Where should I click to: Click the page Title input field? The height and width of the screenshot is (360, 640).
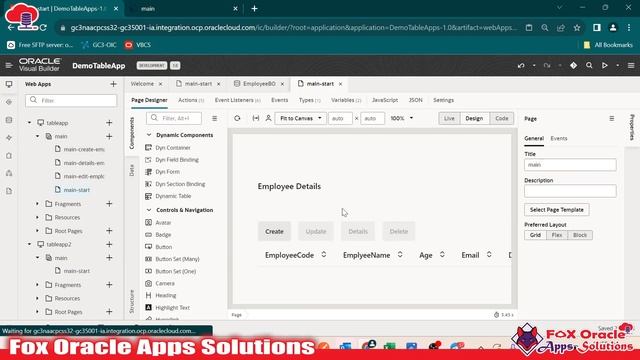[x=570, y=165]
